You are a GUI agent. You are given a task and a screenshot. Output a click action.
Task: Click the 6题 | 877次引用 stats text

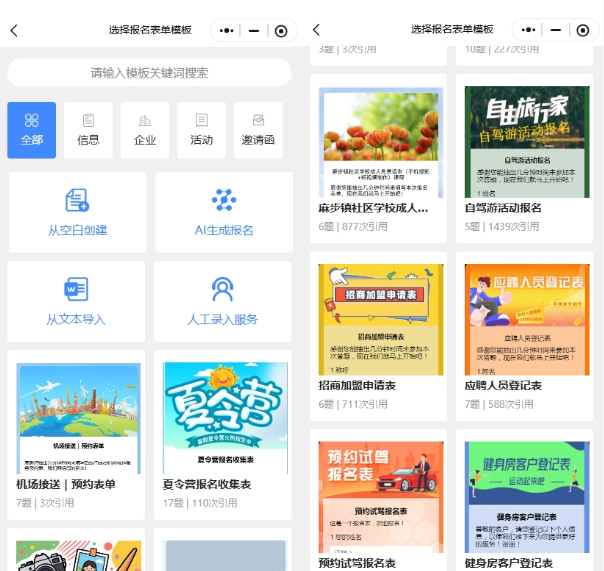click(x=353, y=227)
